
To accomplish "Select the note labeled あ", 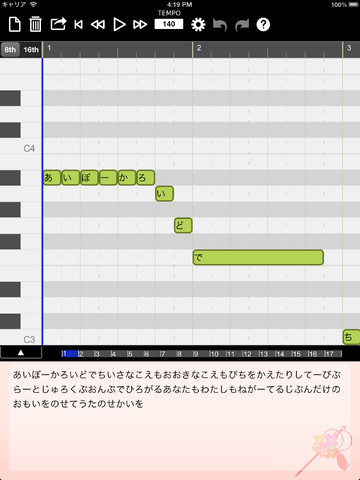I will [x=52, y=178].
